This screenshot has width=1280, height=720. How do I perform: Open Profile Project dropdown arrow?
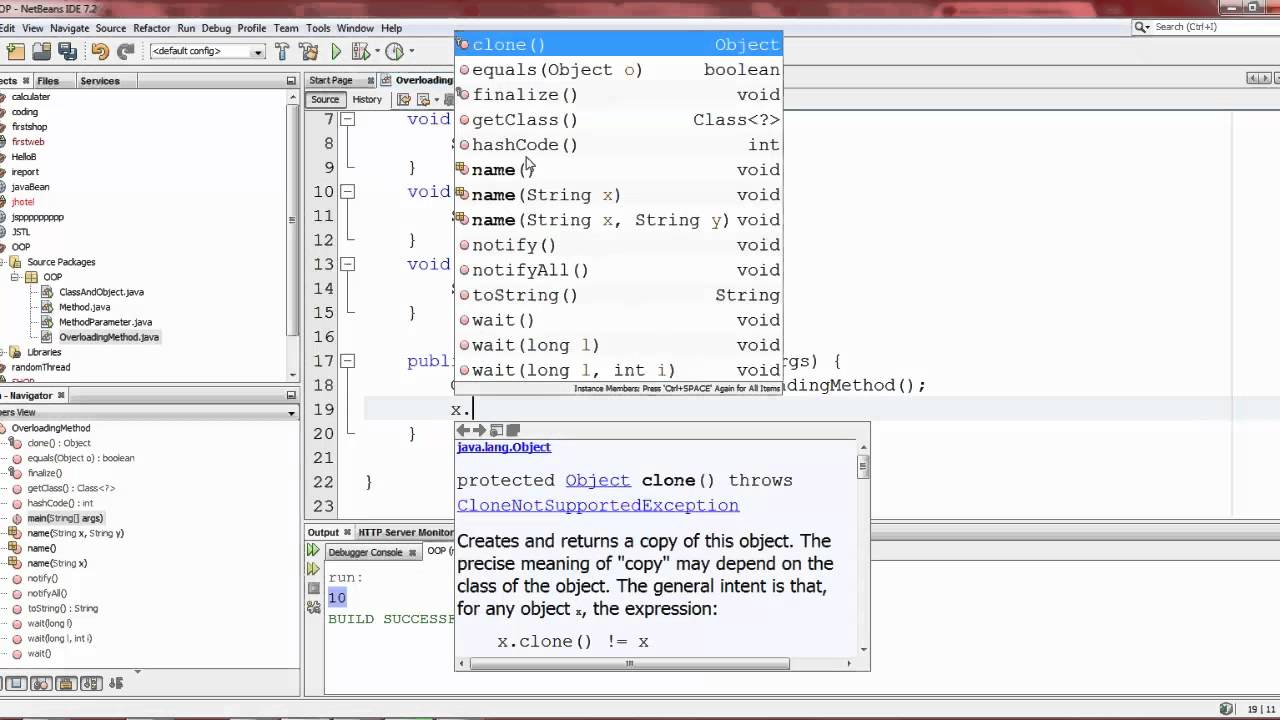point(410,51)
